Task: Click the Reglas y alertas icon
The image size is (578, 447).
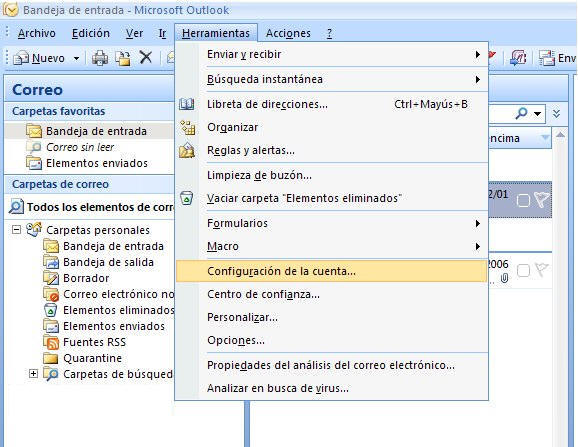Action: tap(187, 150)
